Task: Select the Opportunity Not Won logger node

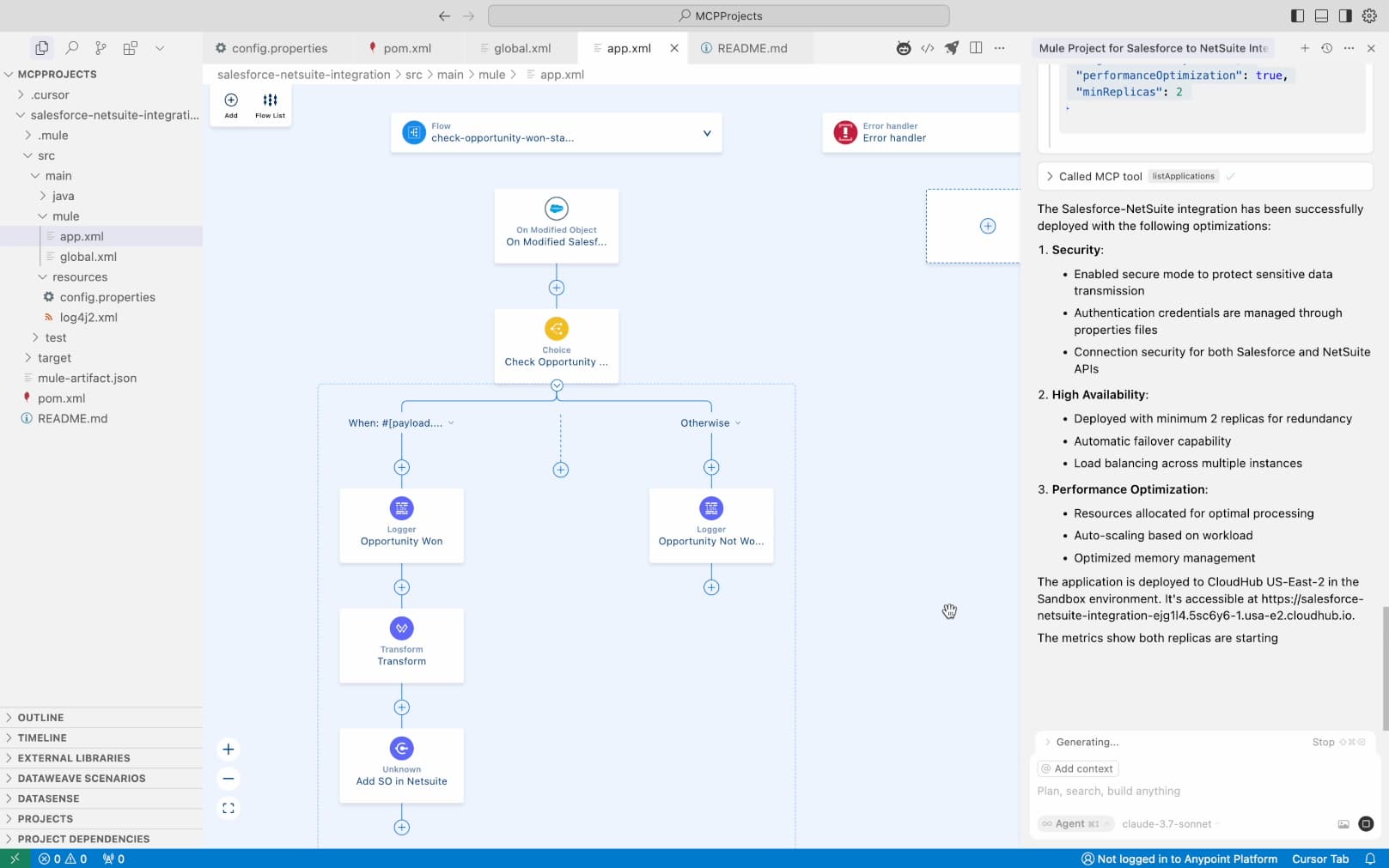Action: pos(711,525)
